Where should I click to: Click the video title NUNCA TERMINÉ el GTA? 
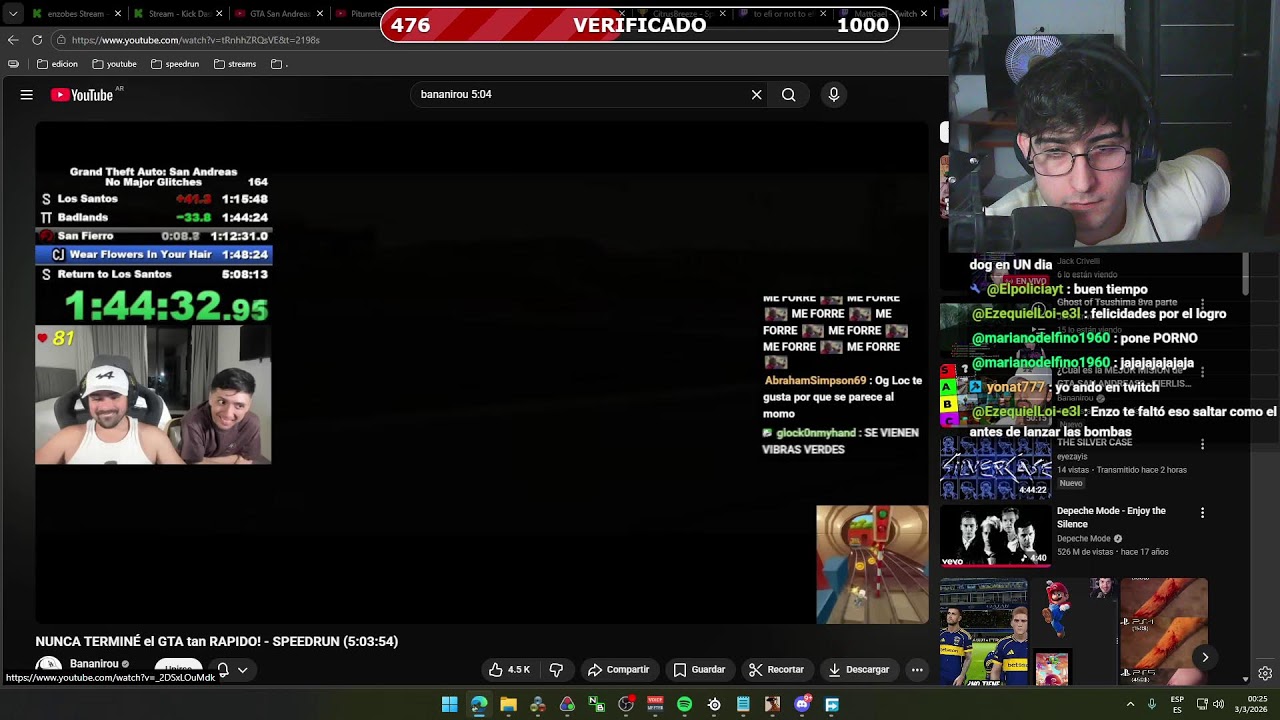pos(217,642)
